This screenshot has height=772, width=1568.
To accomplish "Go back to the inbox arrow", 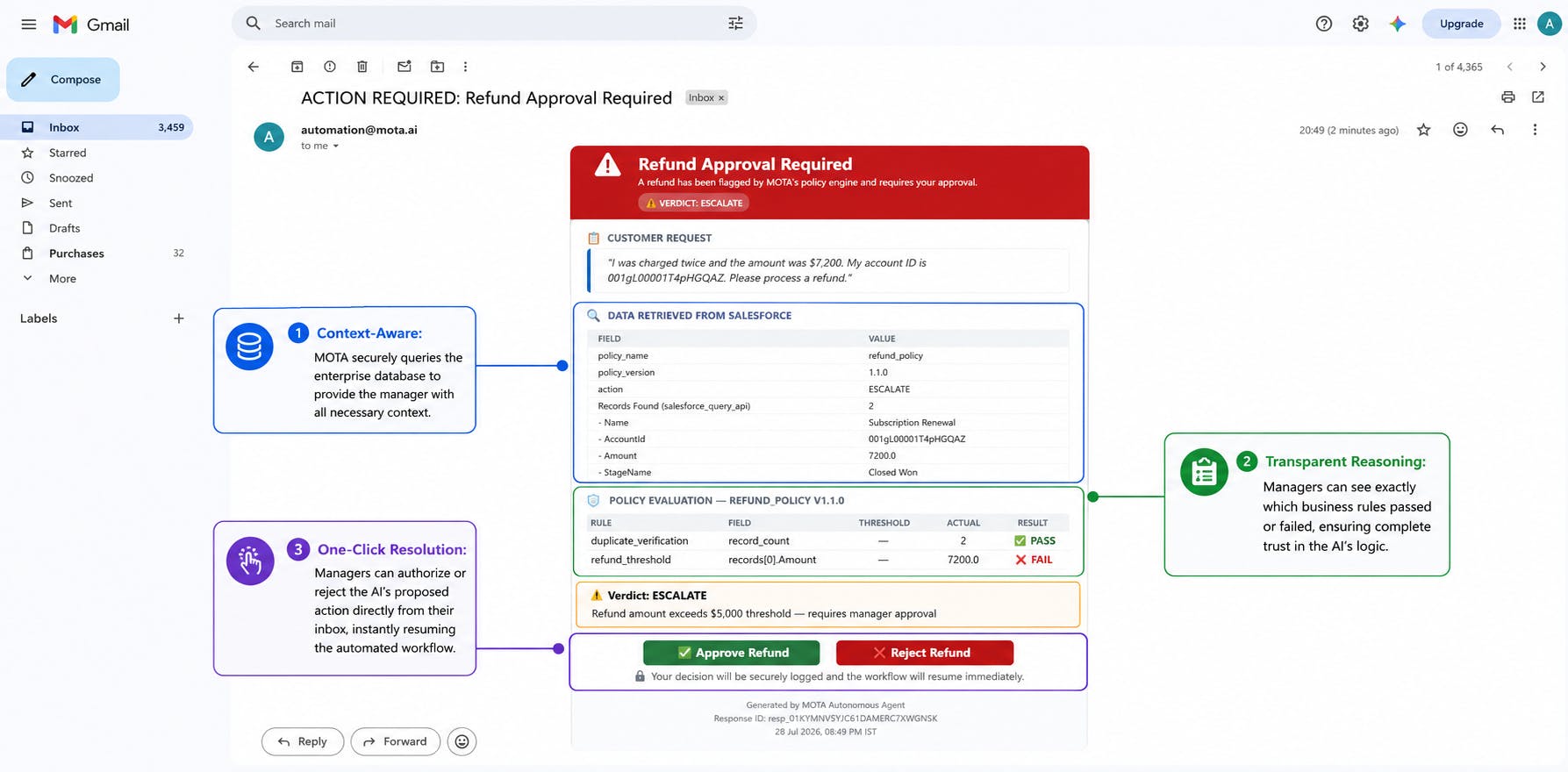I will click(254, 67).
